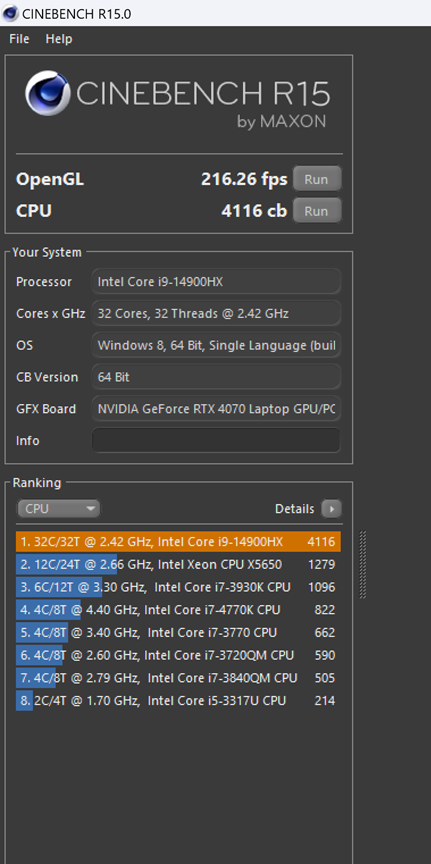Select ranking row 2 Intel Xeon X5650
This screenshot has width=431, height=864.
[x=179, y=564]
